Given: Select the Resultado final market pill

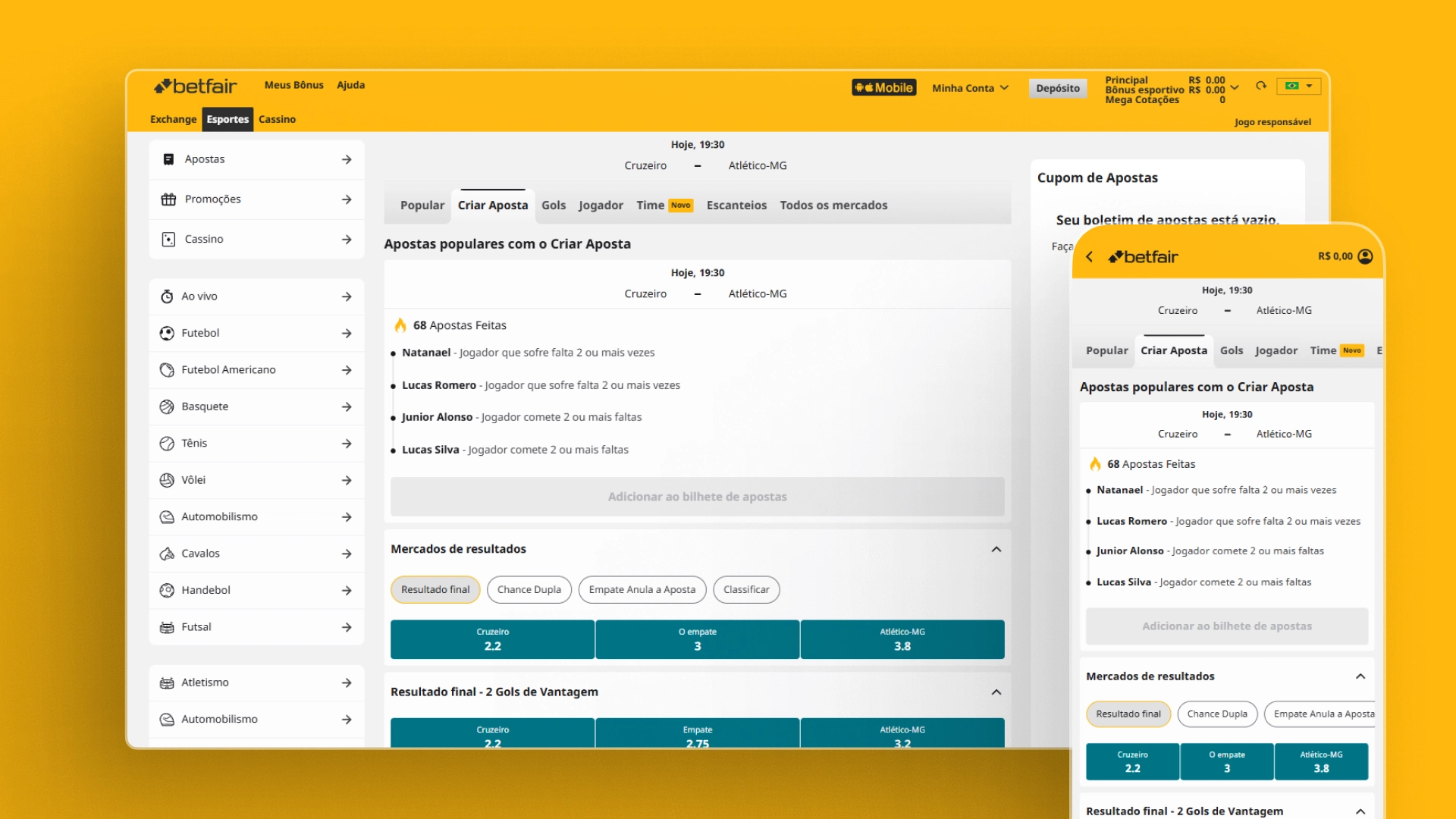Looking at the screenshot, I should click(435, 589).
